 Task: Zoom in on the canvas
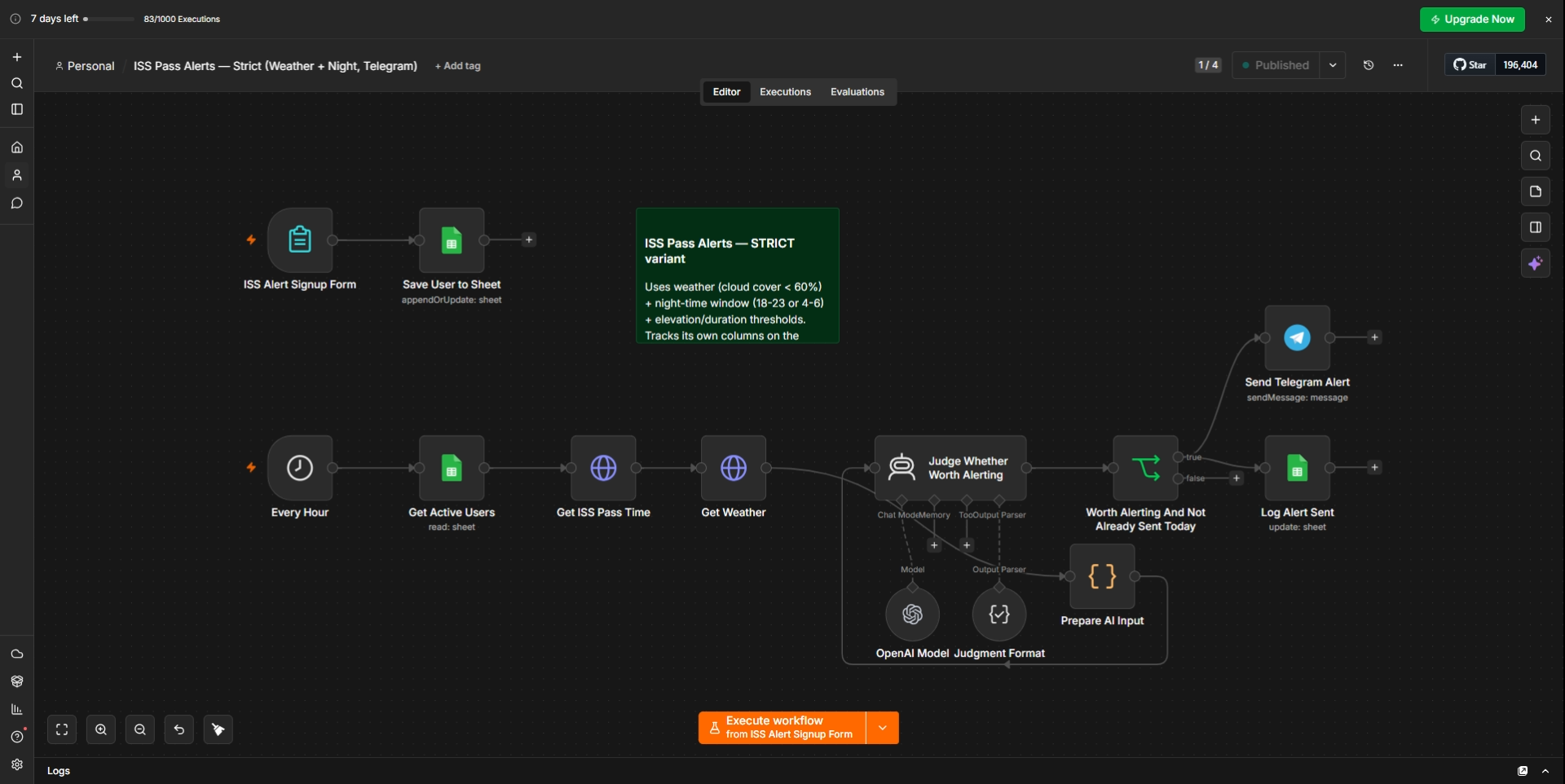[x=101, y=729]
